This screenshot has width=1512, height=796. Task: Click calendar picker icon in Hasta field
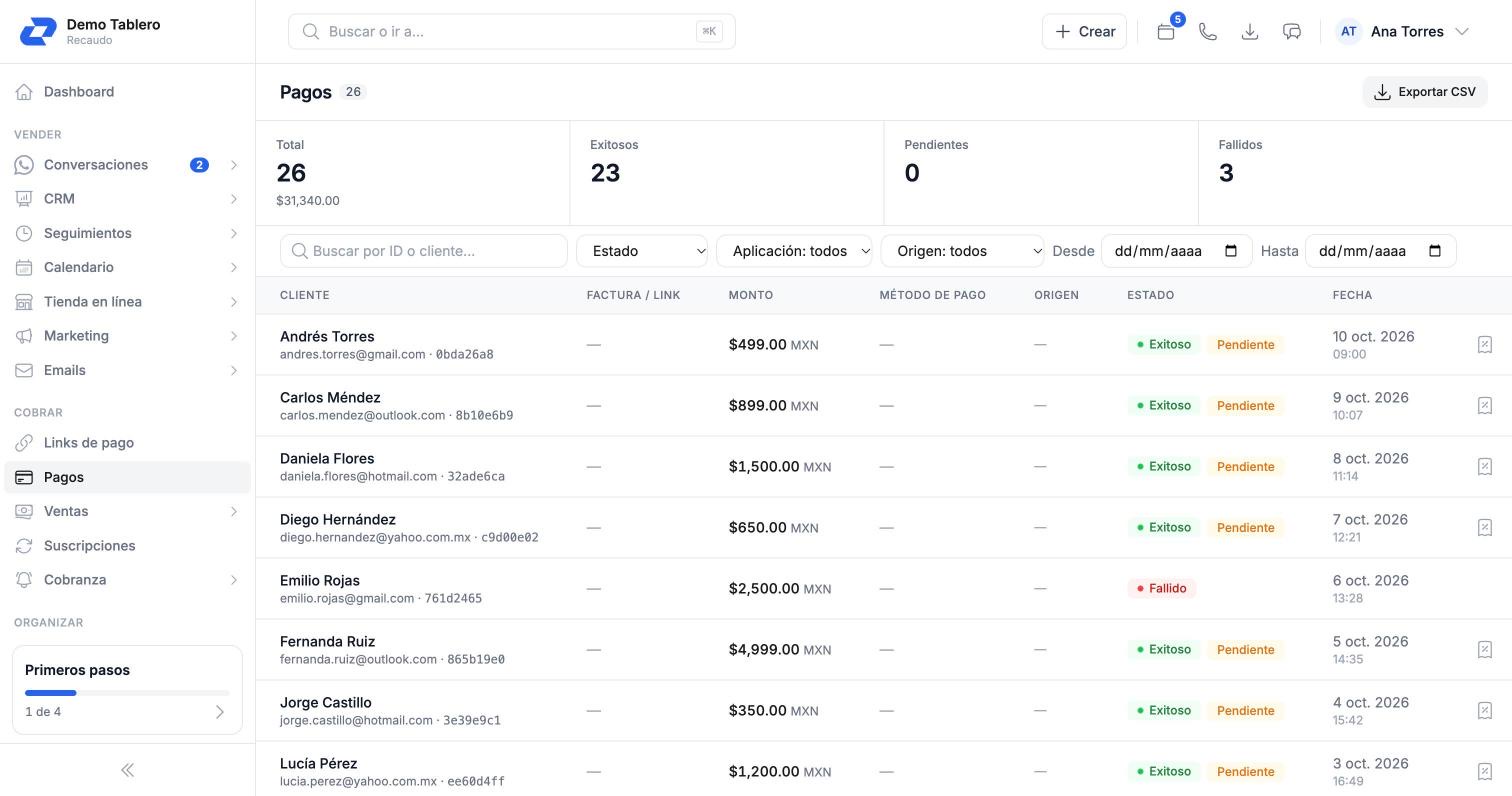pos(1435,251)
